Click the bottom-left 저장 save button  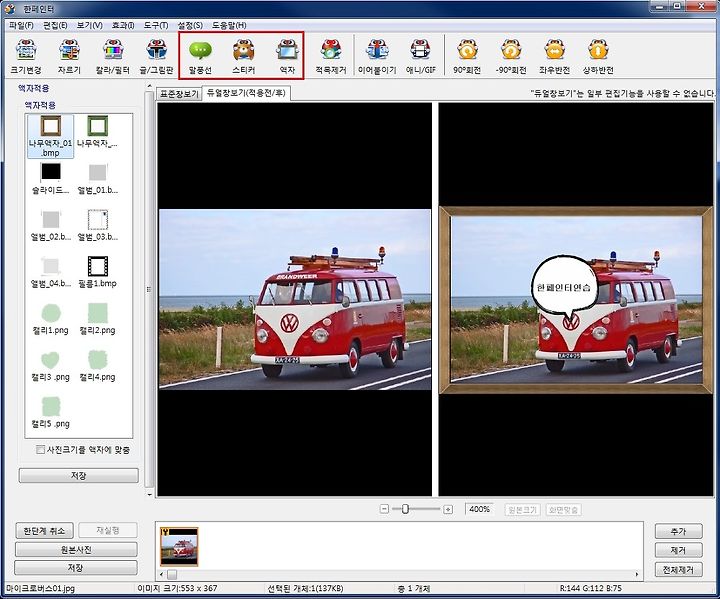(76, 568)
